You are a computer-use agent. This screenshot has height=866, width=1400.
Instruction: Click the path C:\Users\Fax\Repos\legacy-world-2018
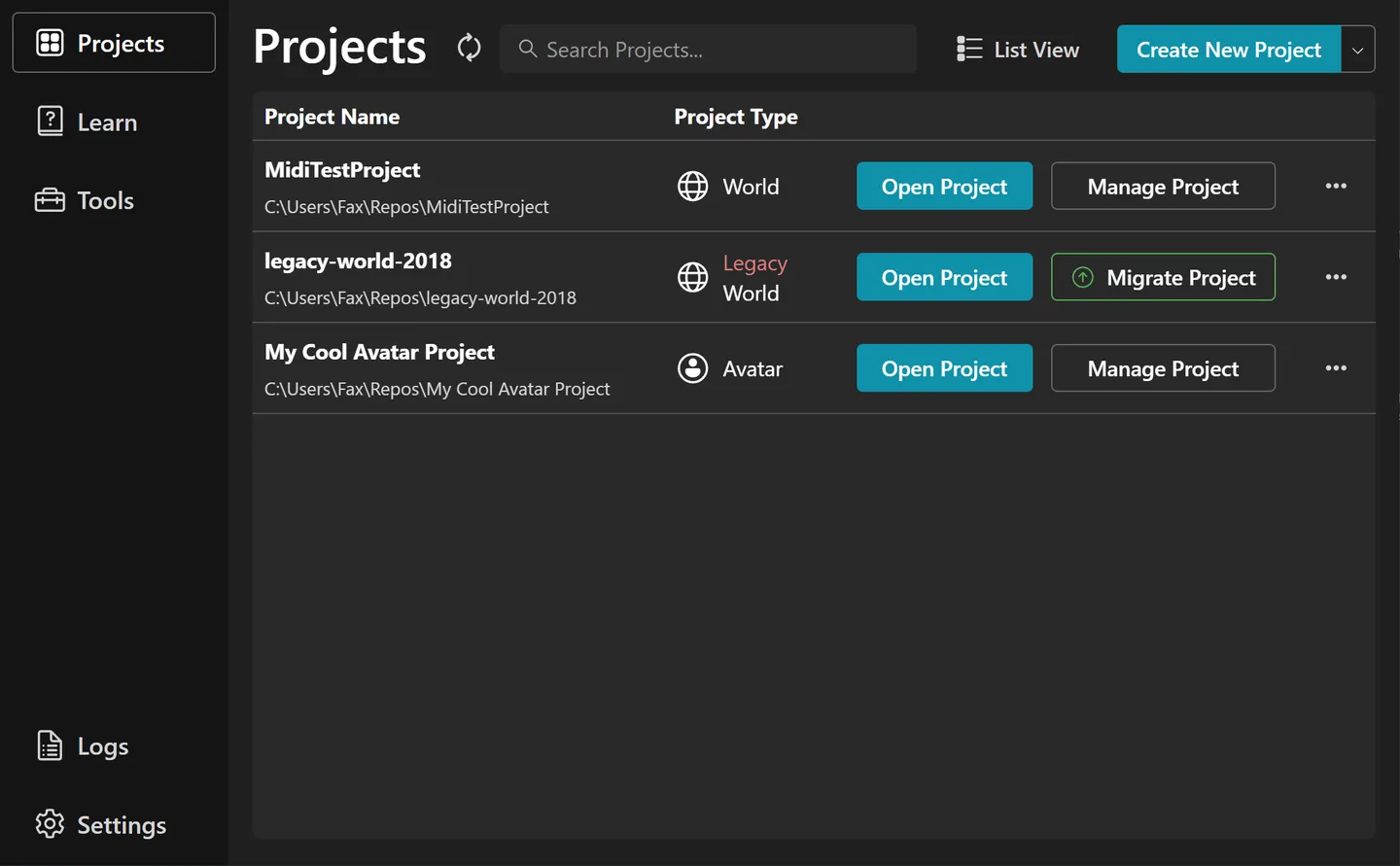420,298
